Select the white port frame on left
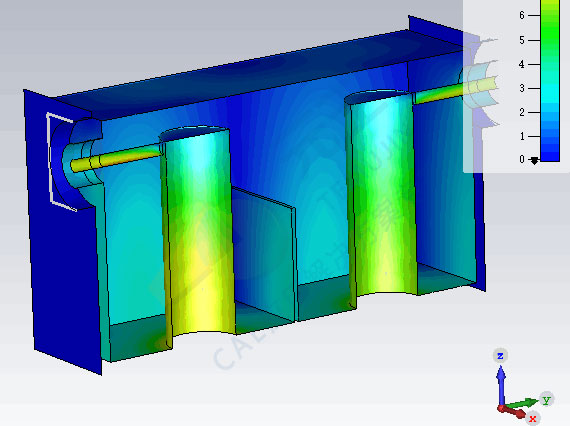Screen dimensions: 570x426 [x=60, y=162]
